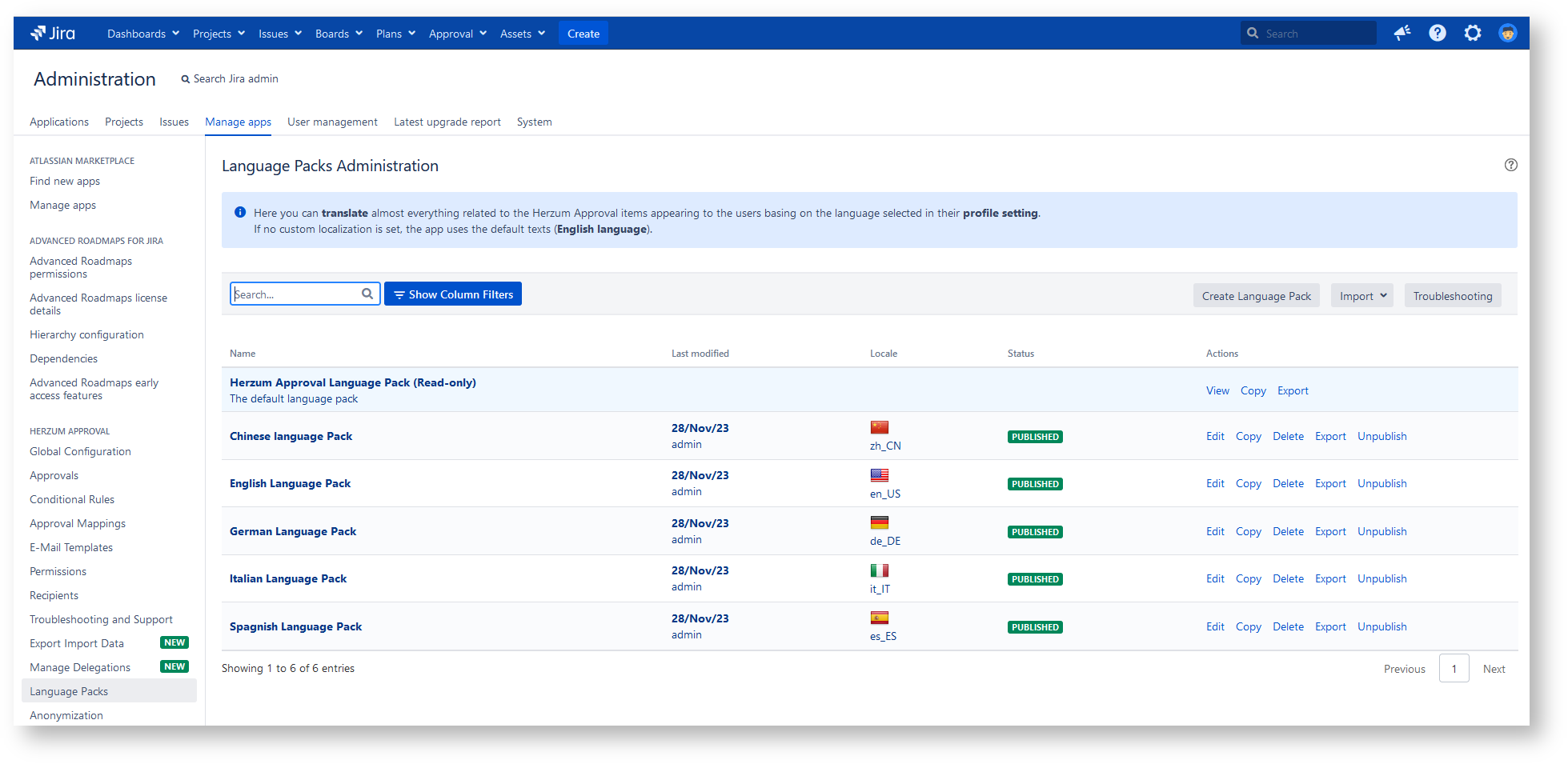The width and height of the screenshot is (1568, 764).
Task: Unpublish the Italian Language Pack
Action: pos(1382,579)
